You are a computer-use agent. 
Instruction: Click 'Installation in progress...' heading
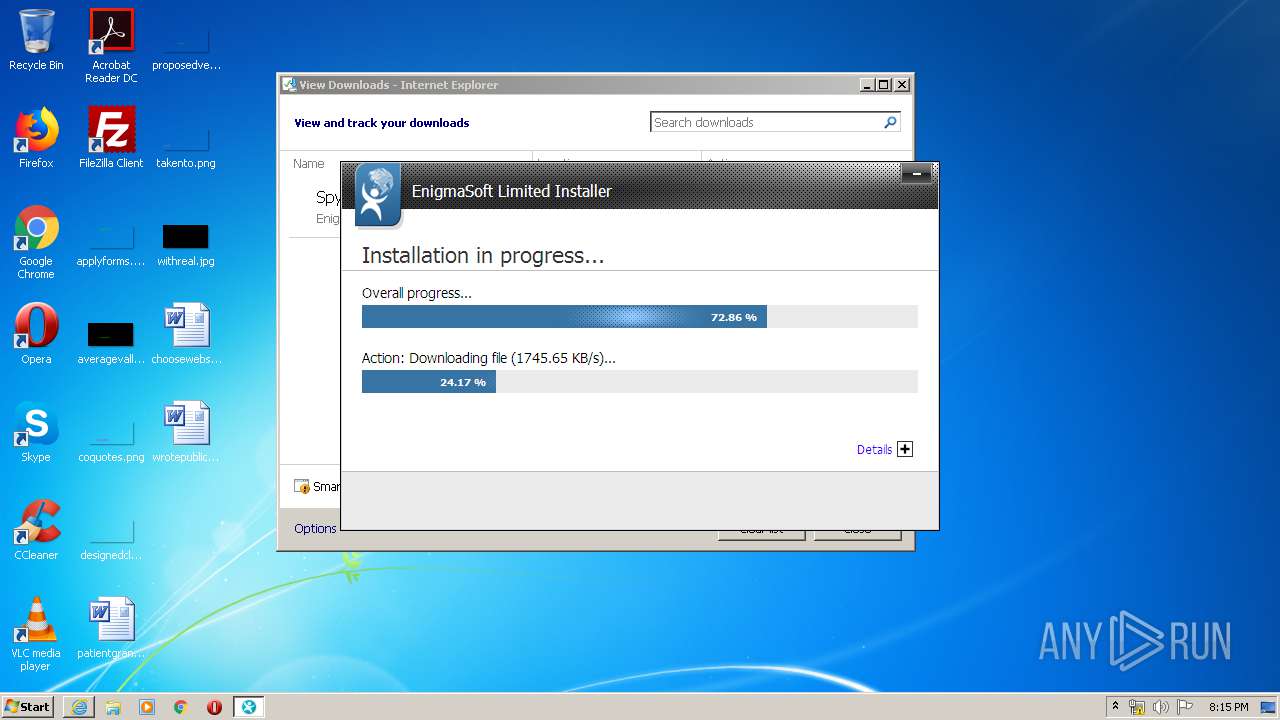tap(483, 256)
